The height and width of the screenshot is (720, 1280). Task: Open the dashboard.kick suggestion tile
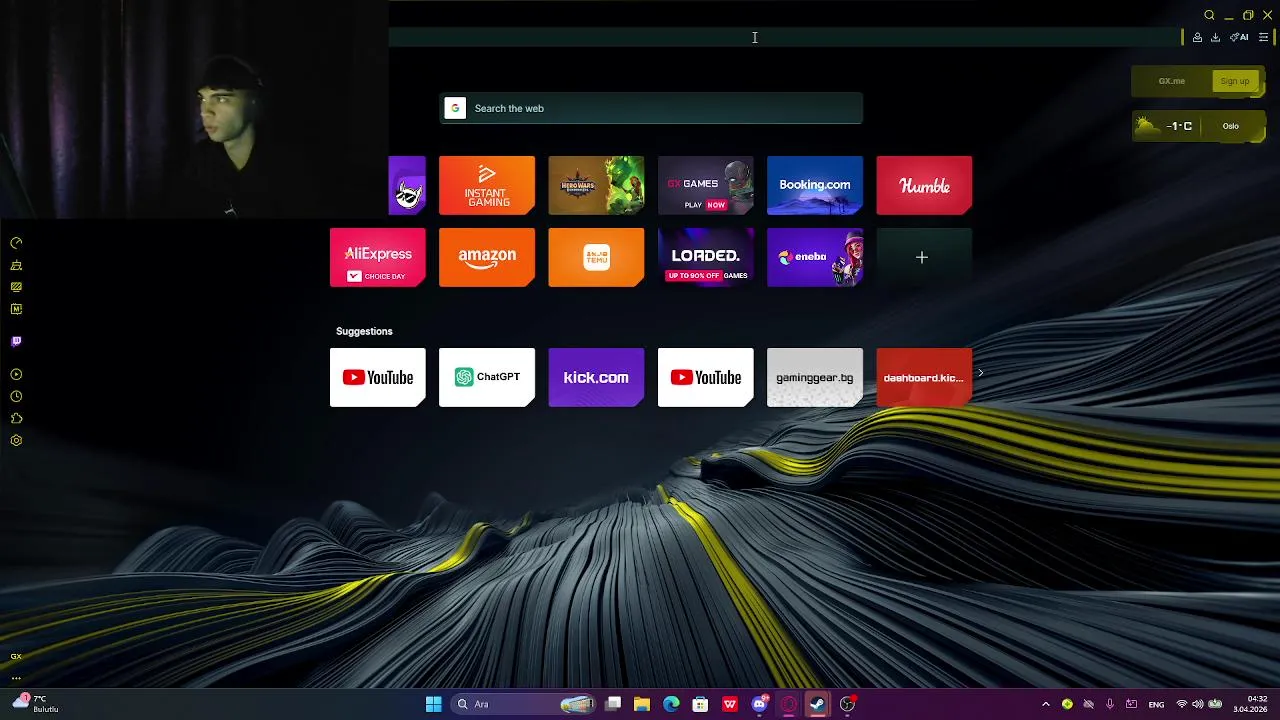924,377
